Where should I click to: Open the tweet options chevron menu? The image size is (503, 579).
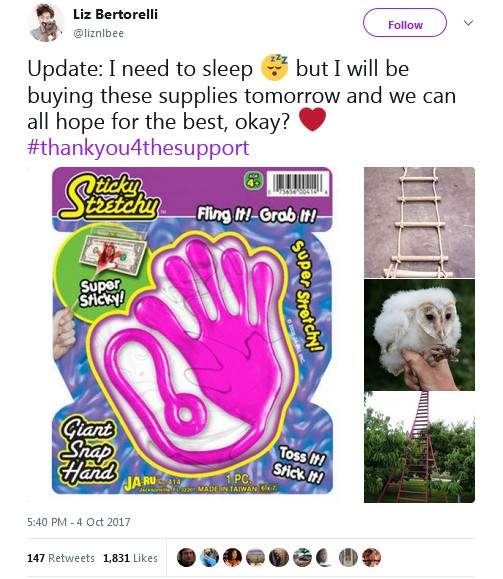pos(468,23)
